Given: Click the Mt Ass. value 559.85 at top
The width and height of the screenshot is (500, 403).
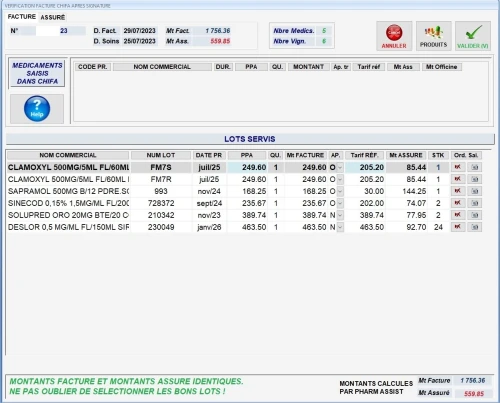Looking at the screenshot, I should 213,41.
